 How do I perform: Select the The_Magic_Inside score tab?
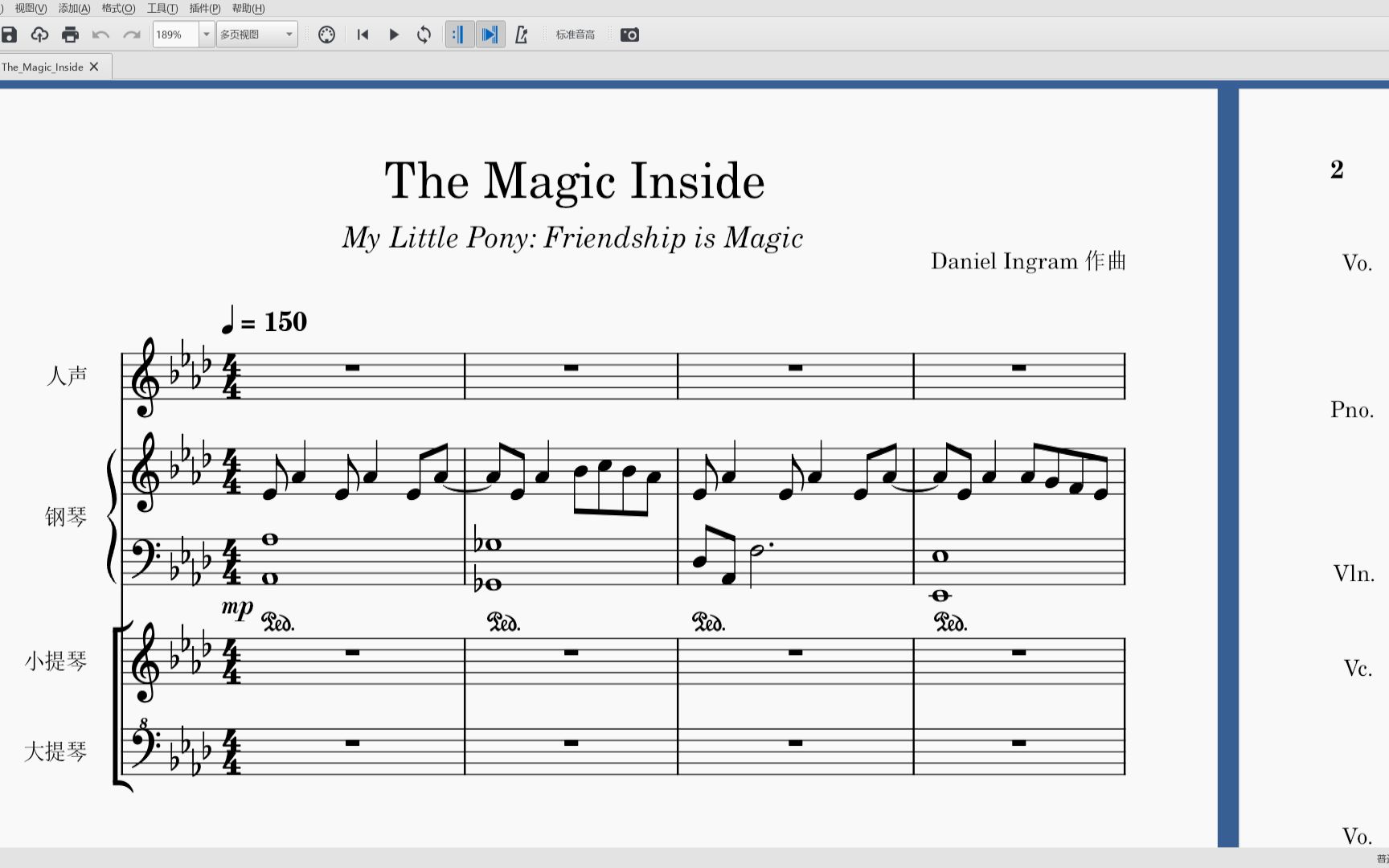tap(43, 67)
